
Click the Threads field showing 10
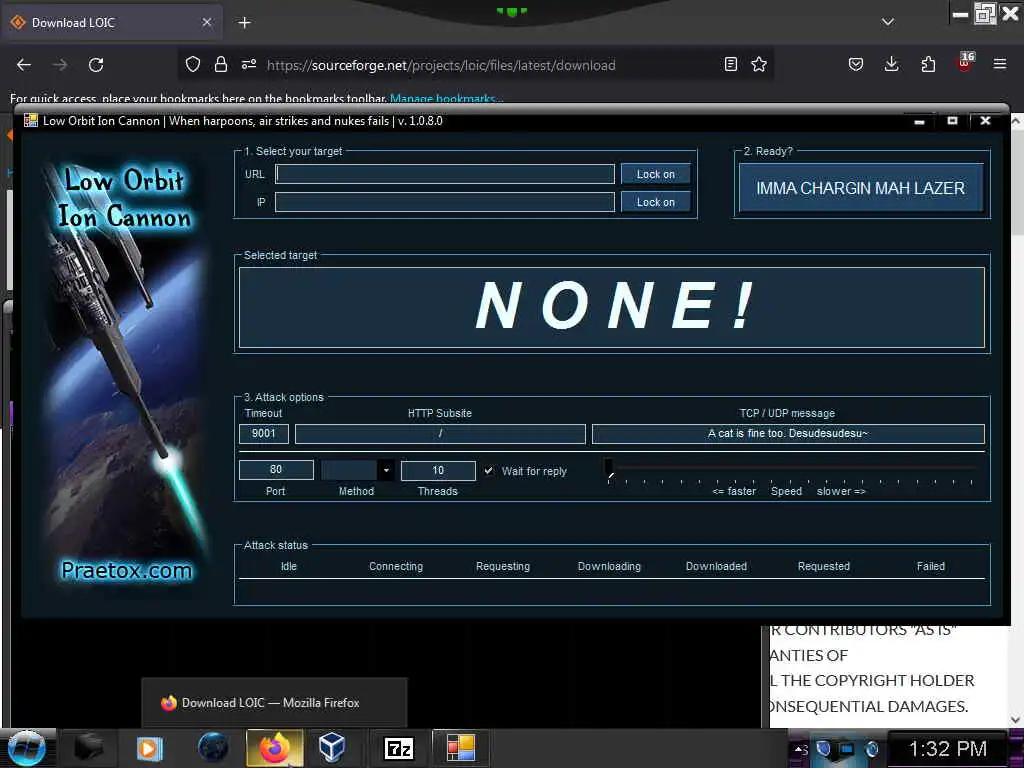[x=438, y=470]
